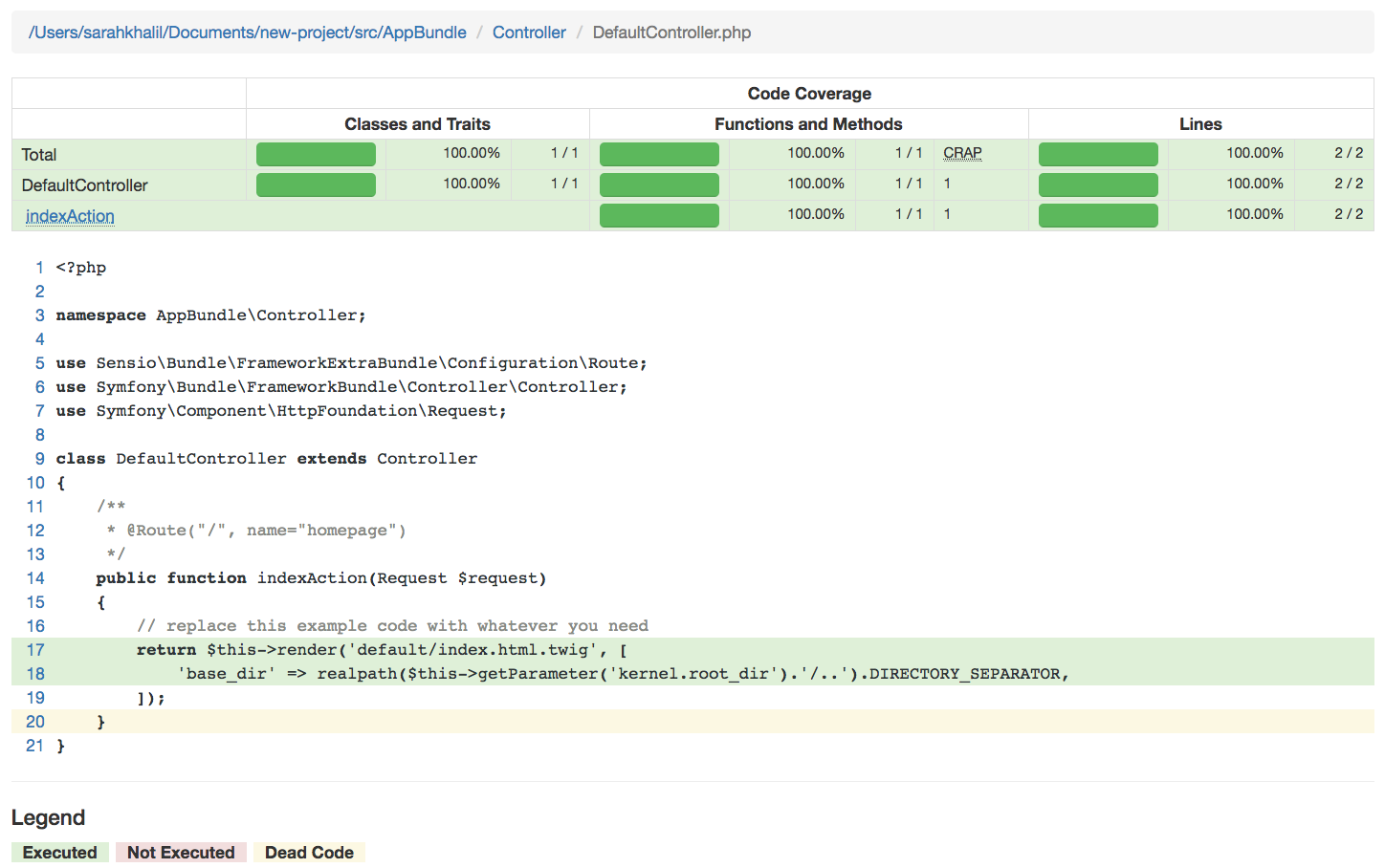Screen dimensions: 1385x868
Task: Jump to indexAction method link
Action: coord(70,216)
